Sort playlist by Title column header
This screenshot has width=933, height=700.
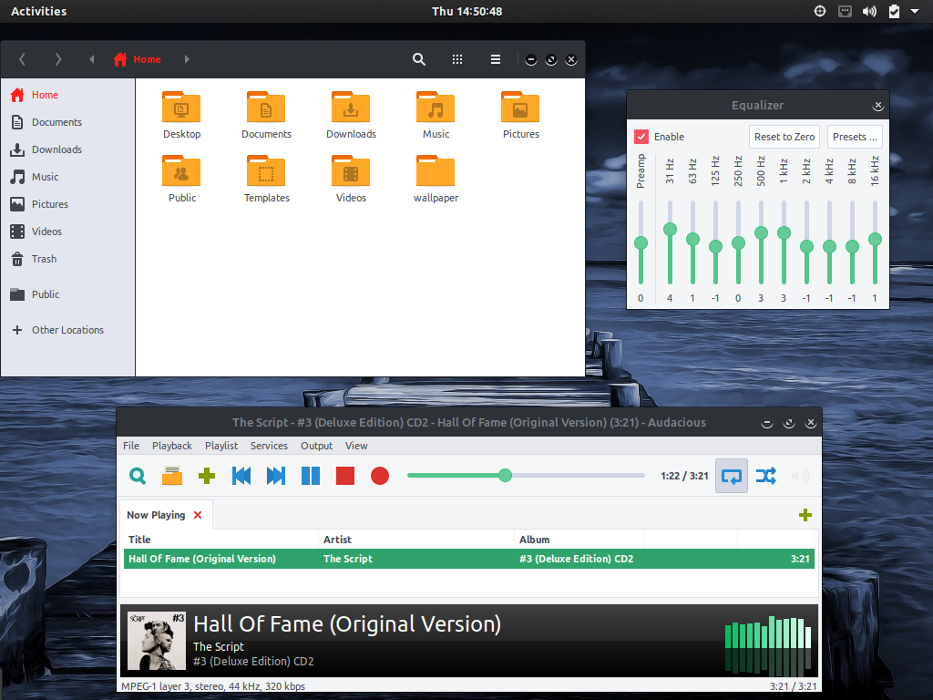(x=221, y=539)
